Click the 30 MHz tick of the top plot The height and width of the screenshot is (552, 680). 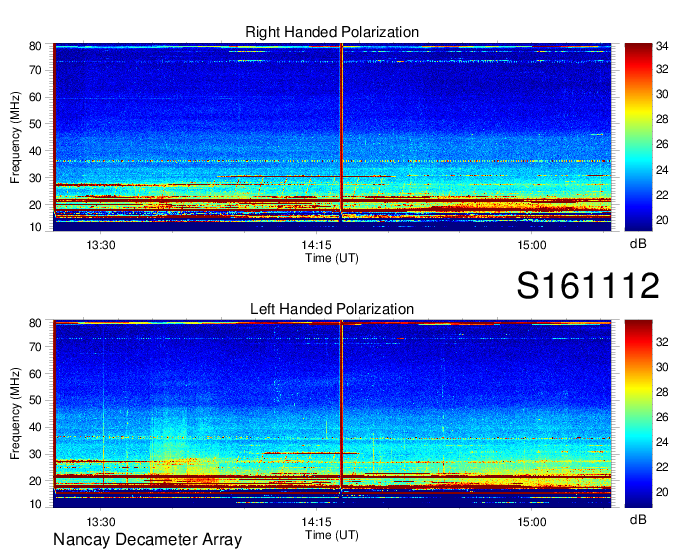(35, 178)
